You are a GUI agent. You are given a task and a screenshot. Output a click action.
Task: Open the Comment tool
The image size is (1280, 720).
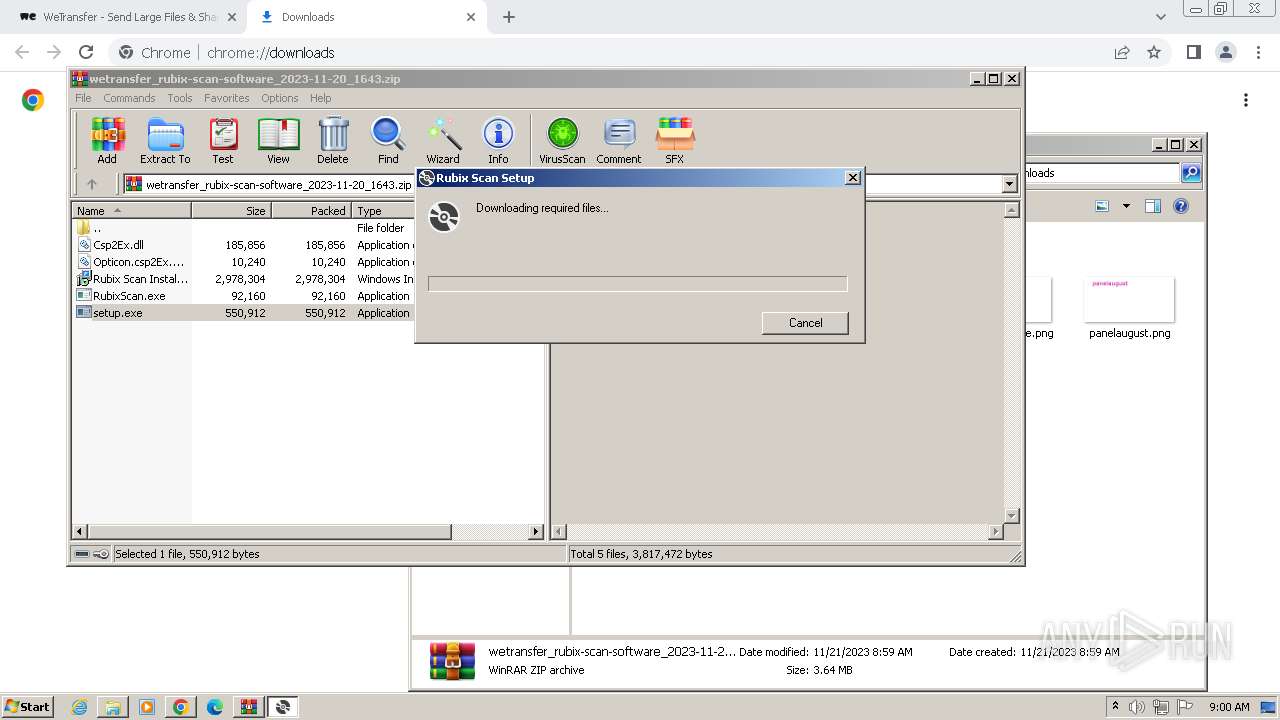click(619, 140)
